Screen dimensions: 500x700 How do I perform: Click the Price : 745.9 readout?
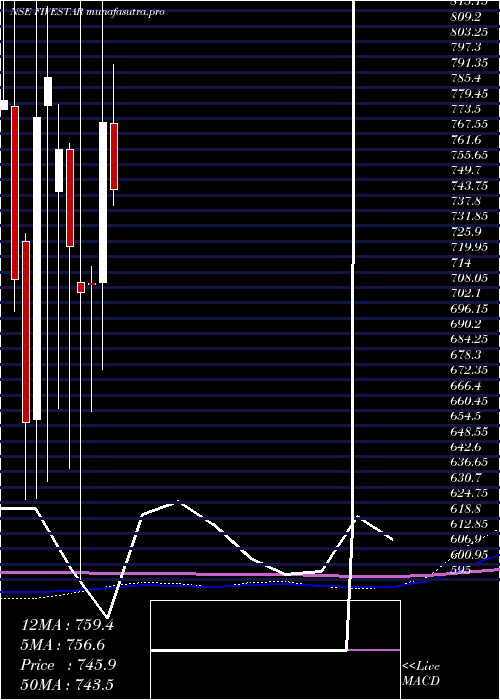(x=68, y=665)
